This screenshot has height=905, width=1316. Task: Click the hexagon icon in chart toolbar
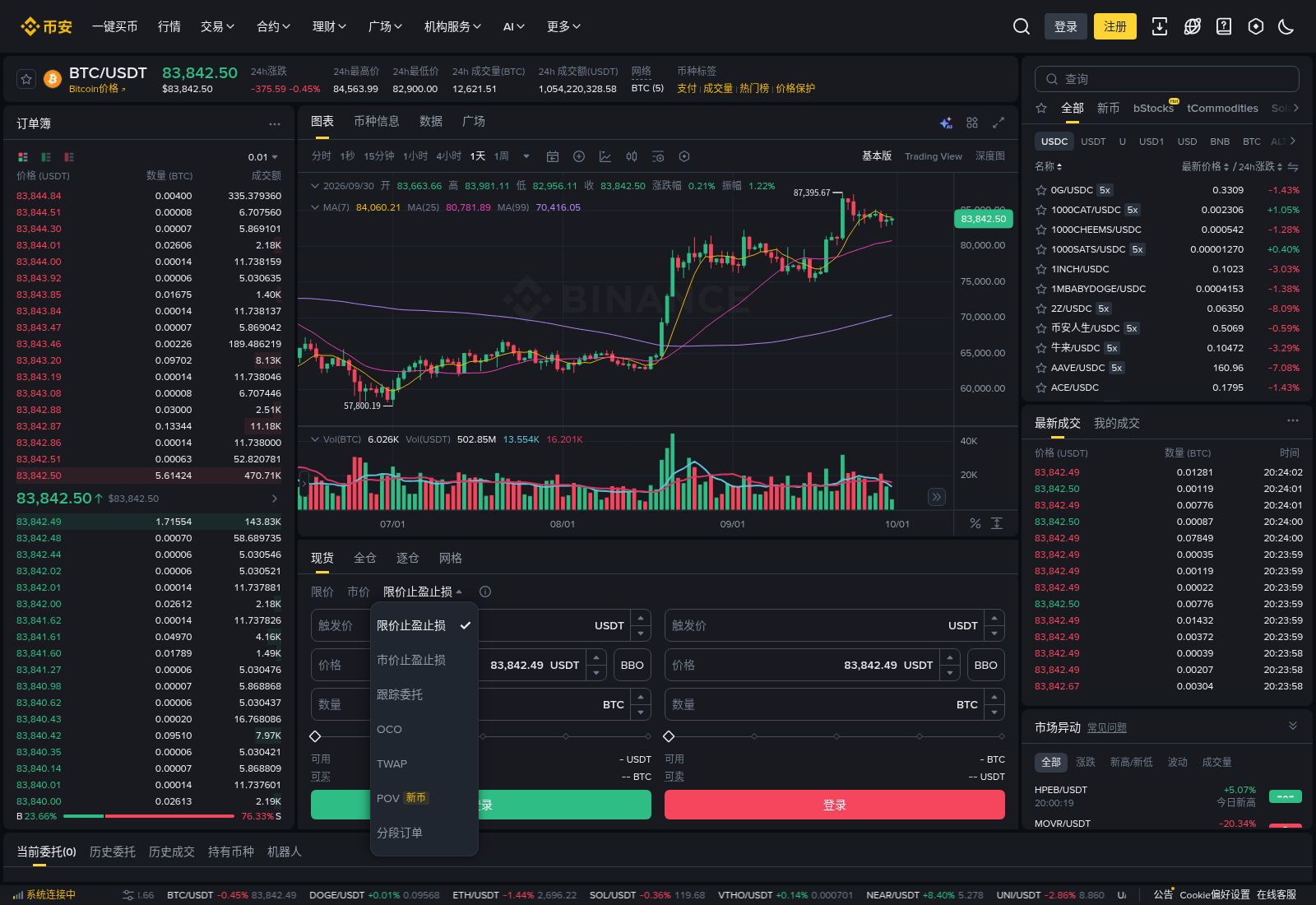(684, 156)
